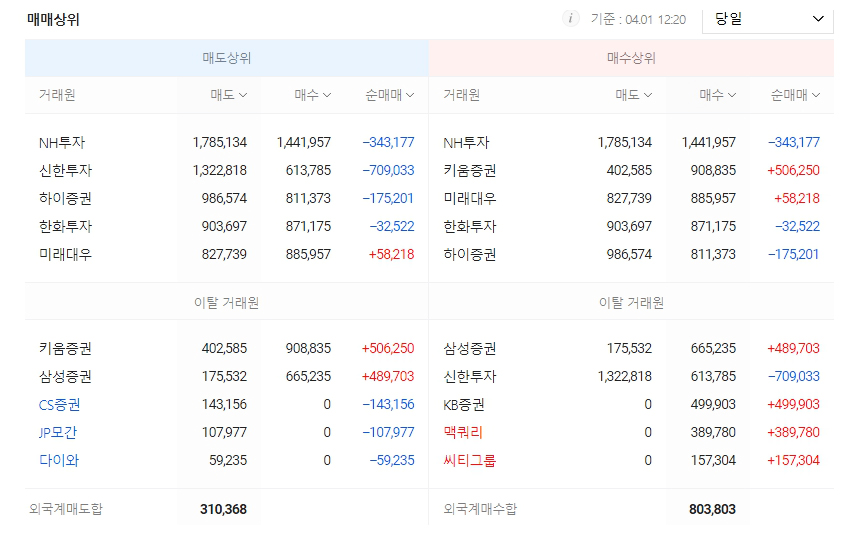Image resolution: width=854 pixels, height=535 pixels.
Task: Select 삼성증권 in 매수상위 이탈 거래원 list
Action: click(x=469, y=349)
